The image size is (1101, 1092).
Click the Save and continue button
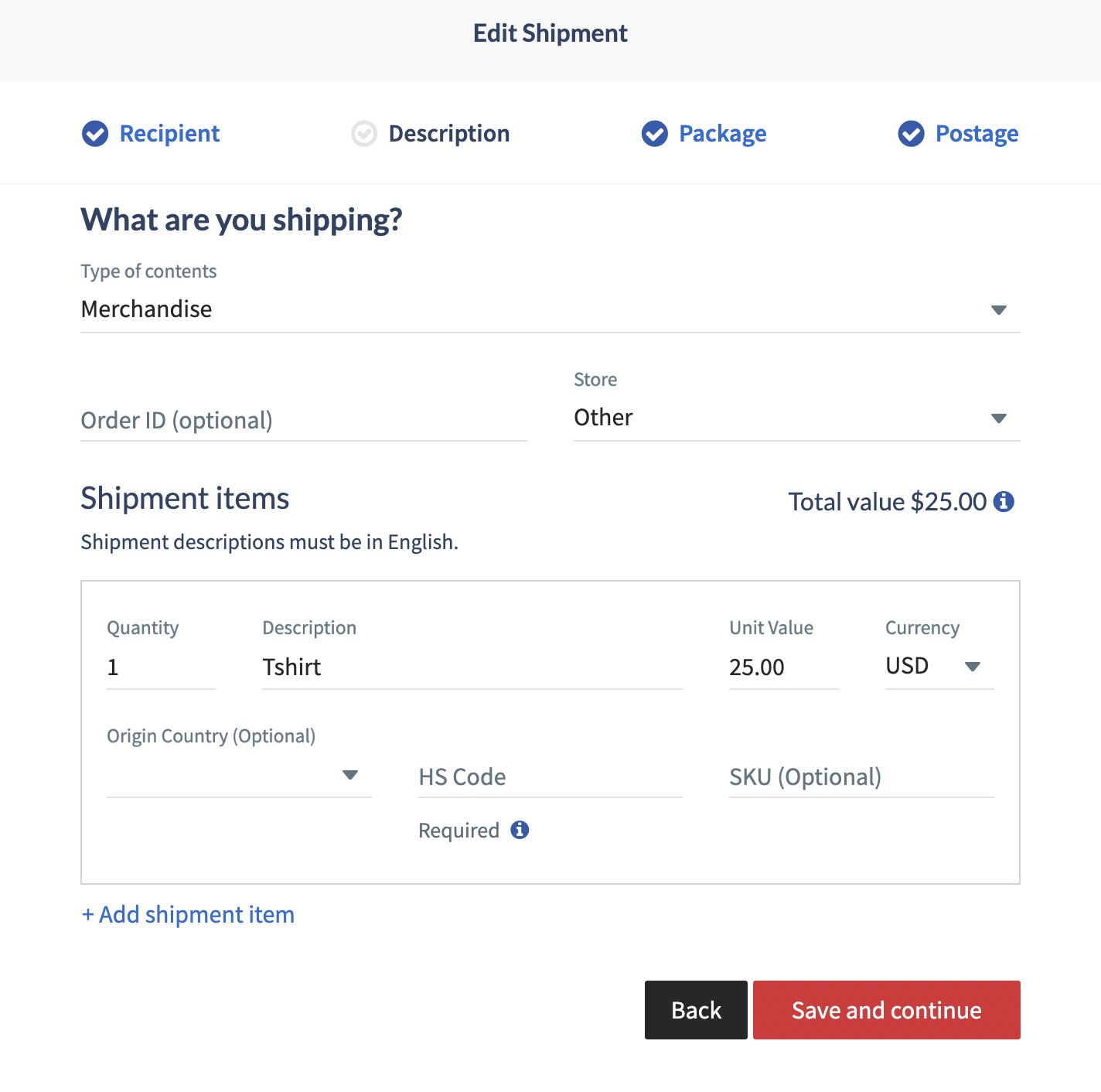[885, 1009]
